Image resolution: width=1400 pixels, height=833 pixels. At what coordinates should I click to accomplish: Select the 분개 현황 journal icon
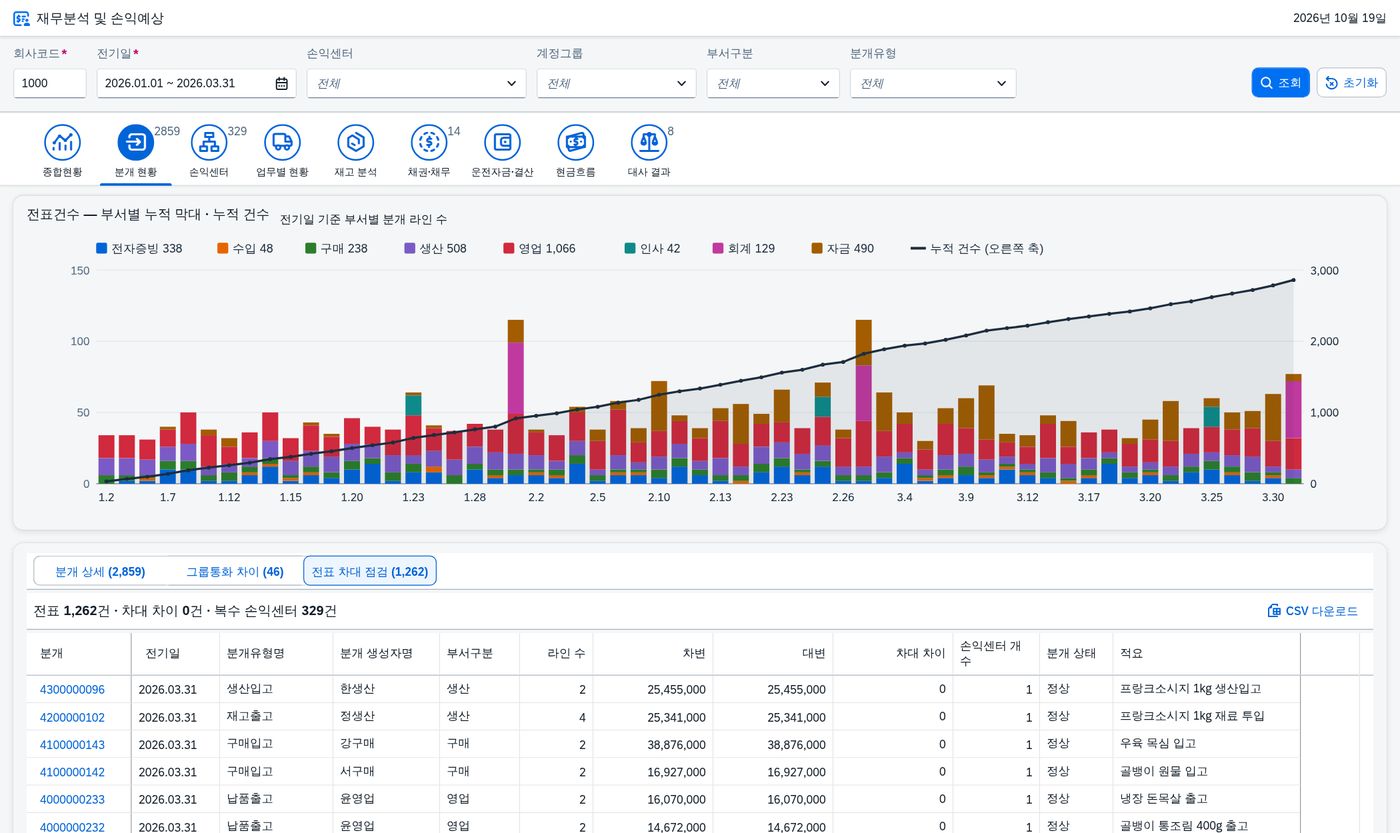(136, 143)
